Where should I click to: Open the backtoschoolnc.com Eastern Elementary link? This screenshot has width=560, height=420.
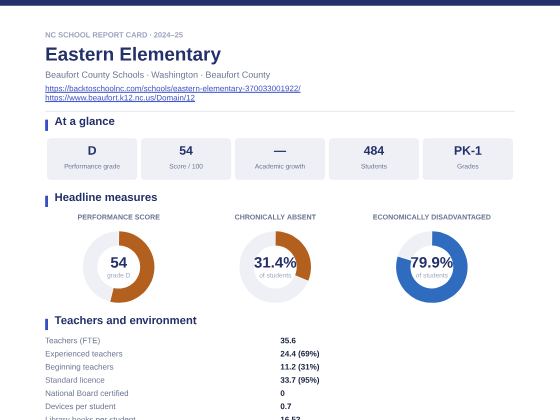pos(173,88)
